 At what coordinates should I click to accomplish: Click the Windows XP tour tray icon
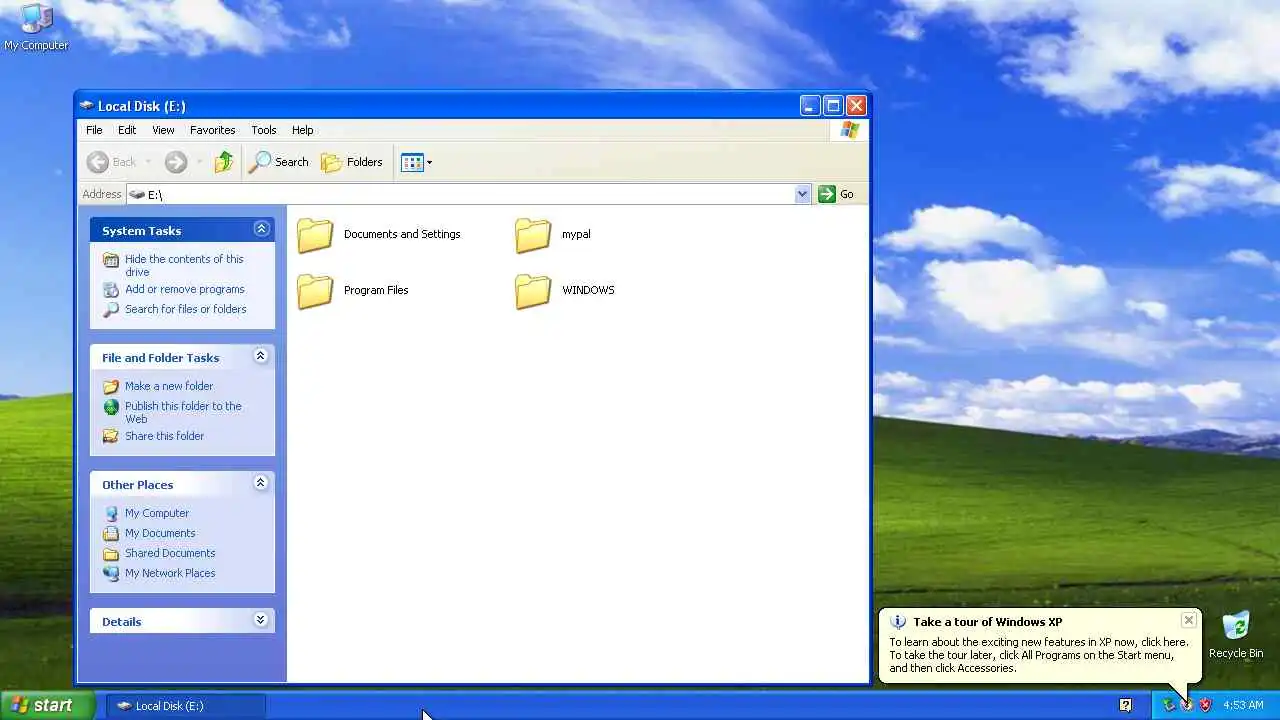tap(1187, 705)
